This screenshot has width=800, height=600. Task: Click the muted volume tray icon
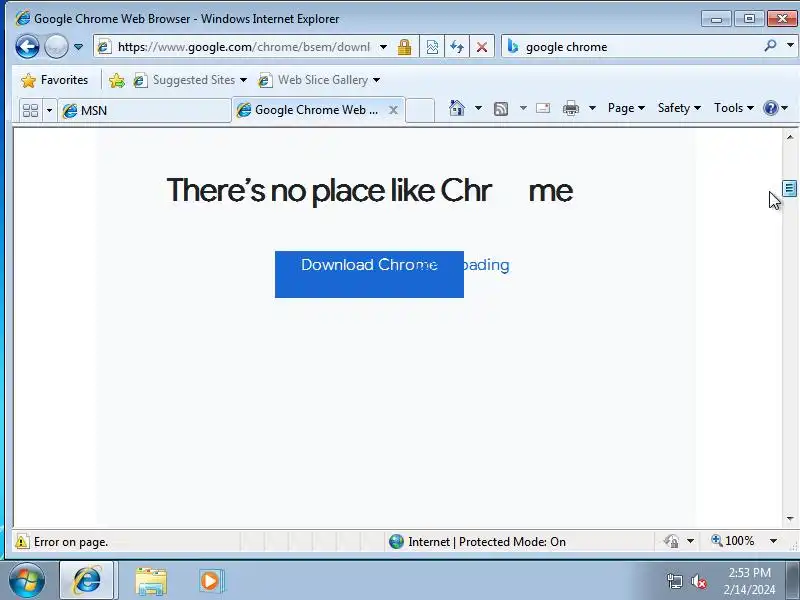pyautogui.click(x=698, y=581)
